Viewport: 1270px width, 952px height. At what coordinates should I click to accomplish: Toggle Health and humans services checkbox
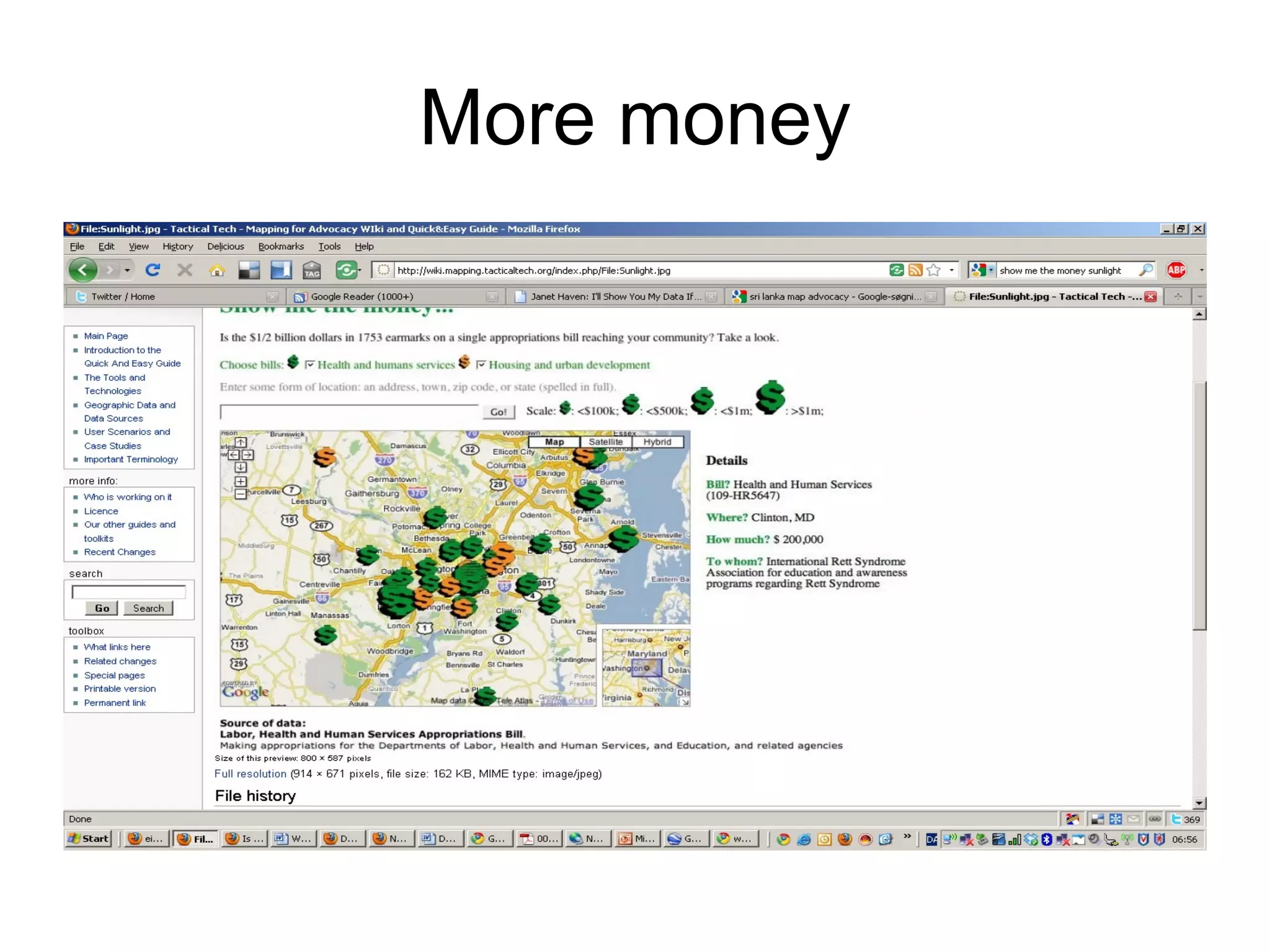coord(310,365)
